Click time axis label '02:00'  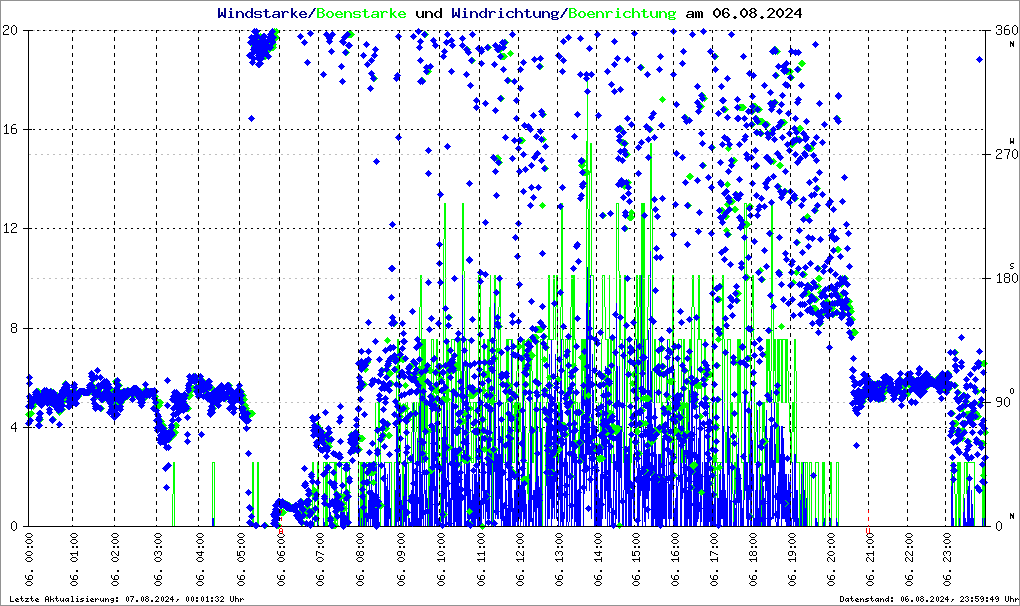click(x=115, y=548)
